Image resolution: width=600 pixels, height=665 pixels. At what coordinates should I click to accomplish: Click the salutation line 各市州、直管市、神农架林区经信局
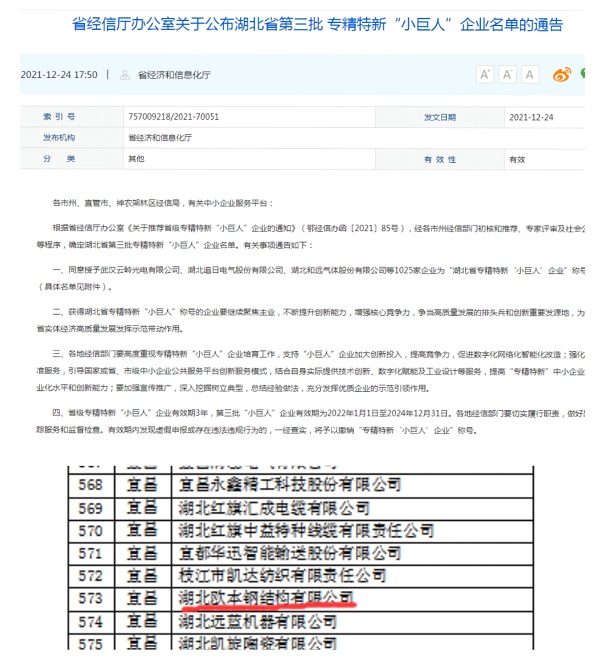tap(163, 203)
